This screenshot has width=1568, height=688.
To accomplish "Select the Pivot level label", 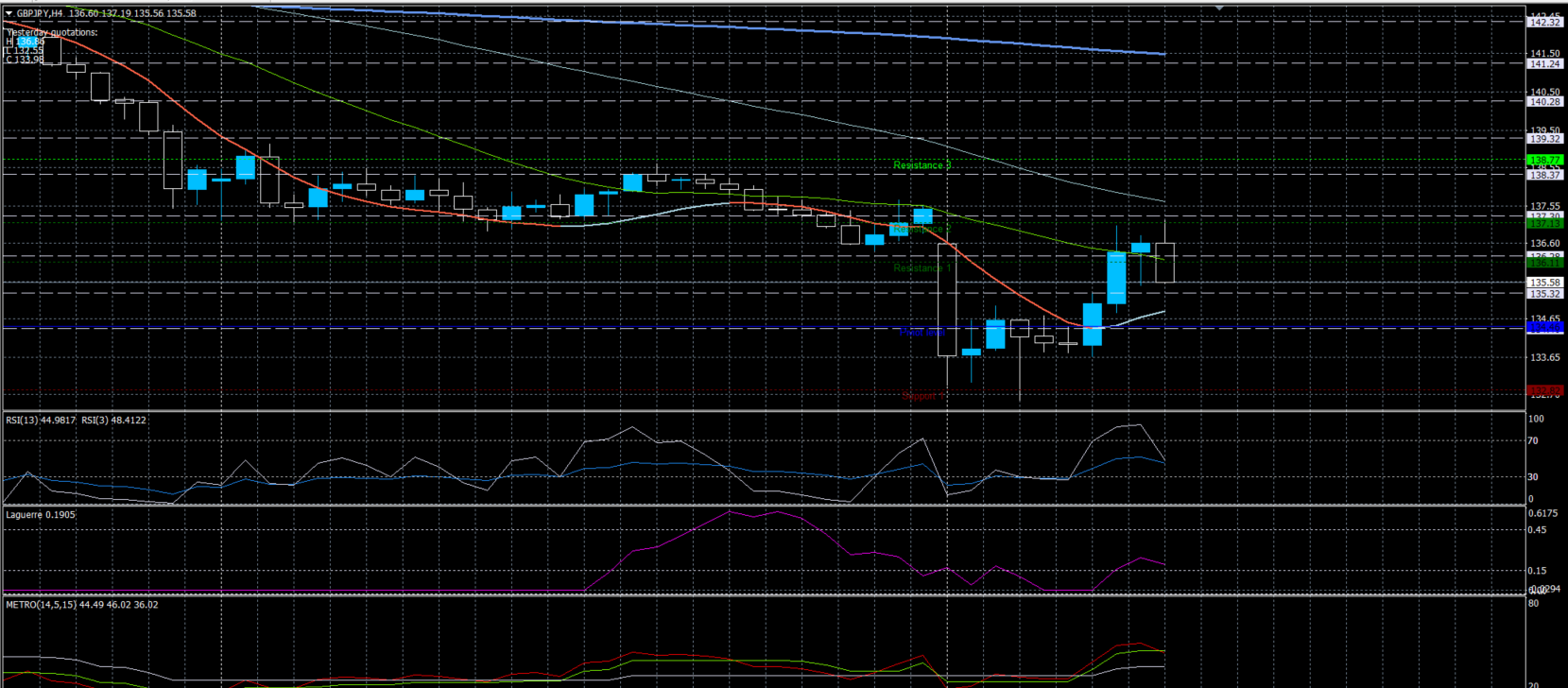I will 922,333.
